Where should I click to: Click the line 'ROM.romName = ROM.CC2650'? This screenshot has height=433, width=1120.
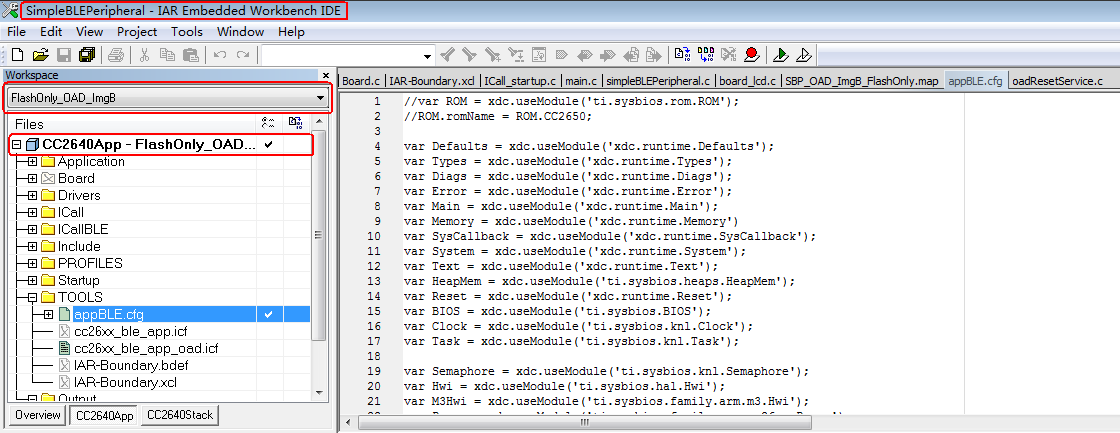coord(498,116)
